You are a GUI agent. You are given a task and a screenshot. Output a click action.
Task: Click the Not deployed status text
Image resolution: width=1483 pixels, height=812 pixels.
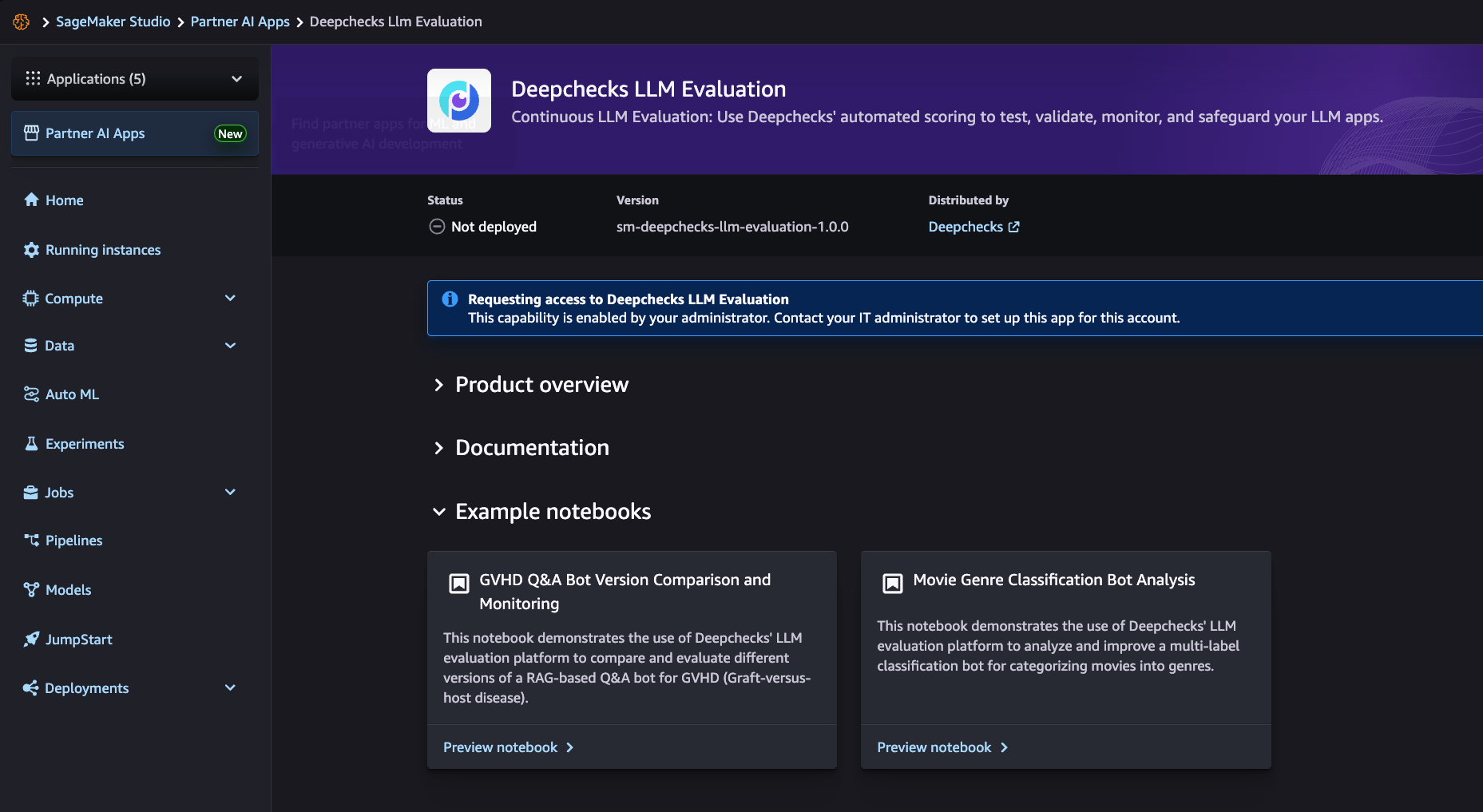(494, 227)
